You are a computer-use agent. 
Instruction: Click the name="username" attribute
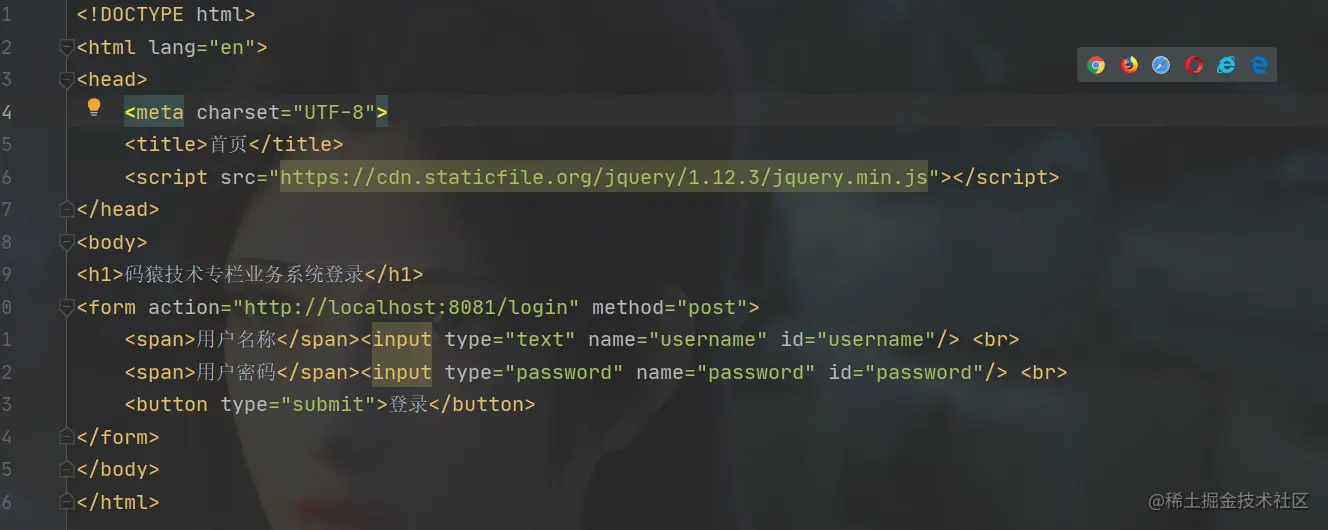(678, 339)
